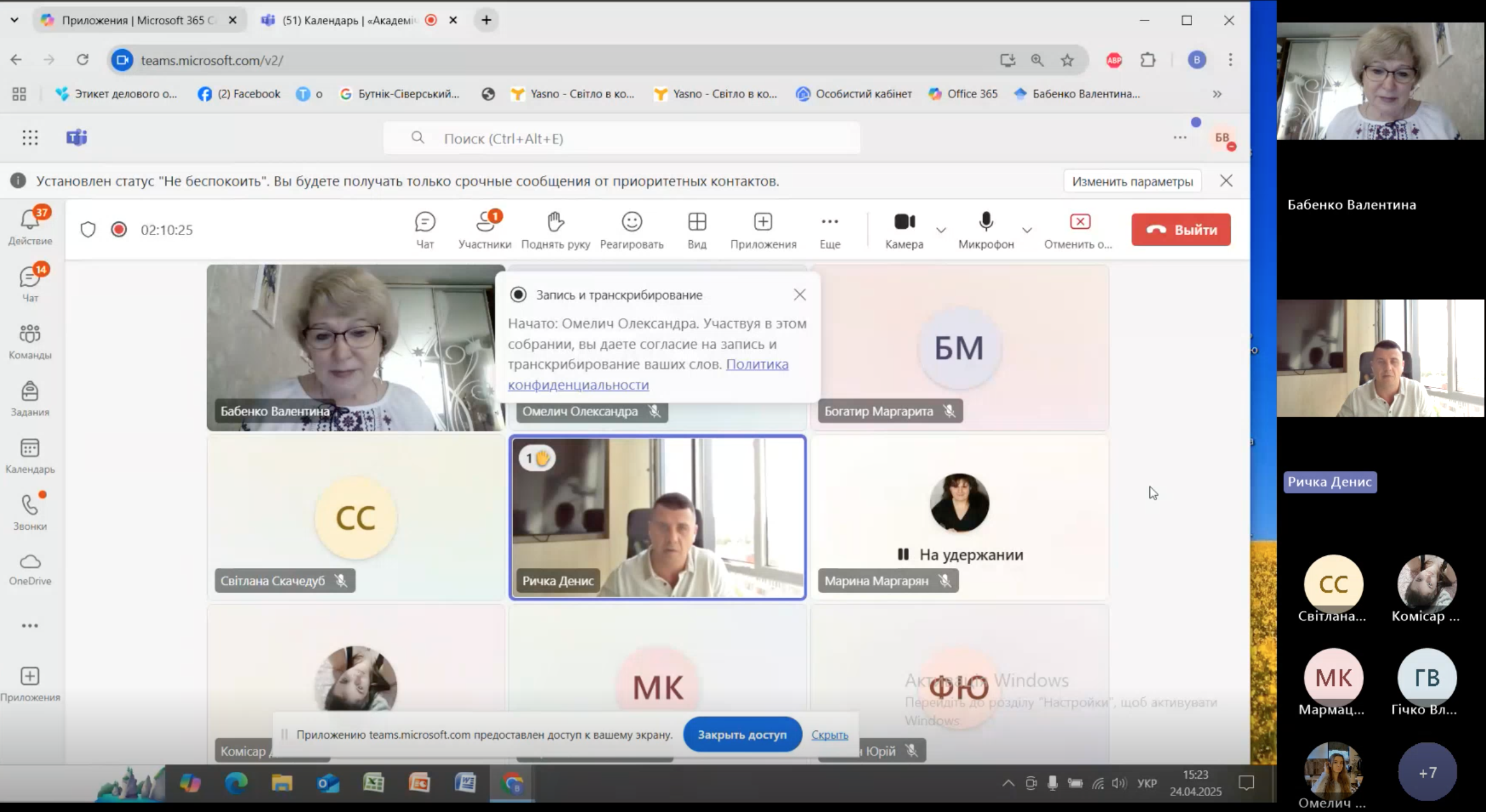This screenshot has width=1486, height=812.
Task: Raise hand with Поднять руку
Action: click(556, 229)
